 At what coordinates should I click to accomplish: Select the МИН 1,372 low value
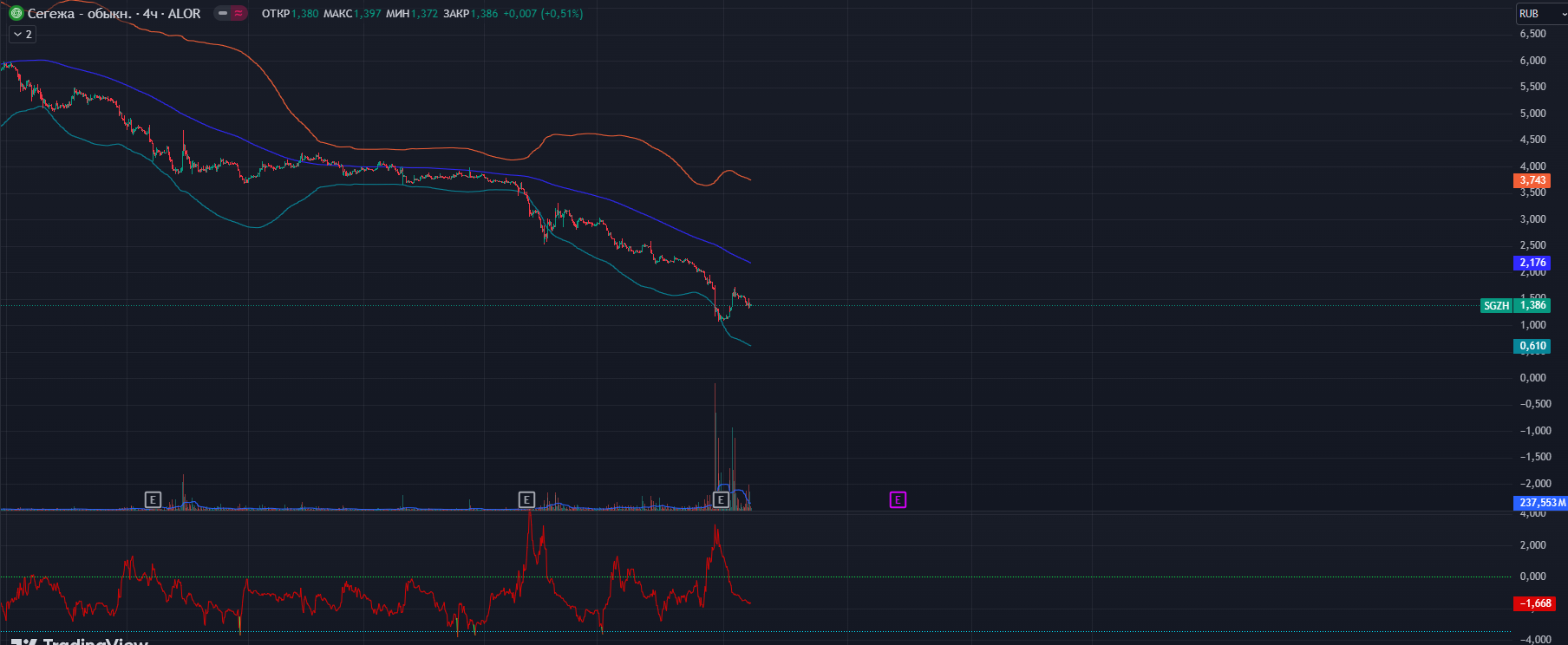coord(412,13)
